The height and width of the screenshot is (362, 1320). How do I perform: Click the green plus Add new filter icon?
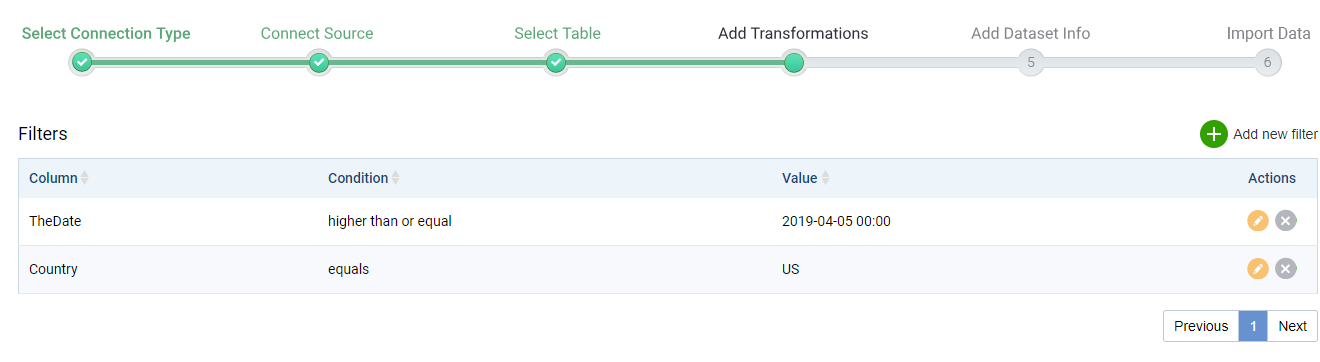click(1213, 134)
